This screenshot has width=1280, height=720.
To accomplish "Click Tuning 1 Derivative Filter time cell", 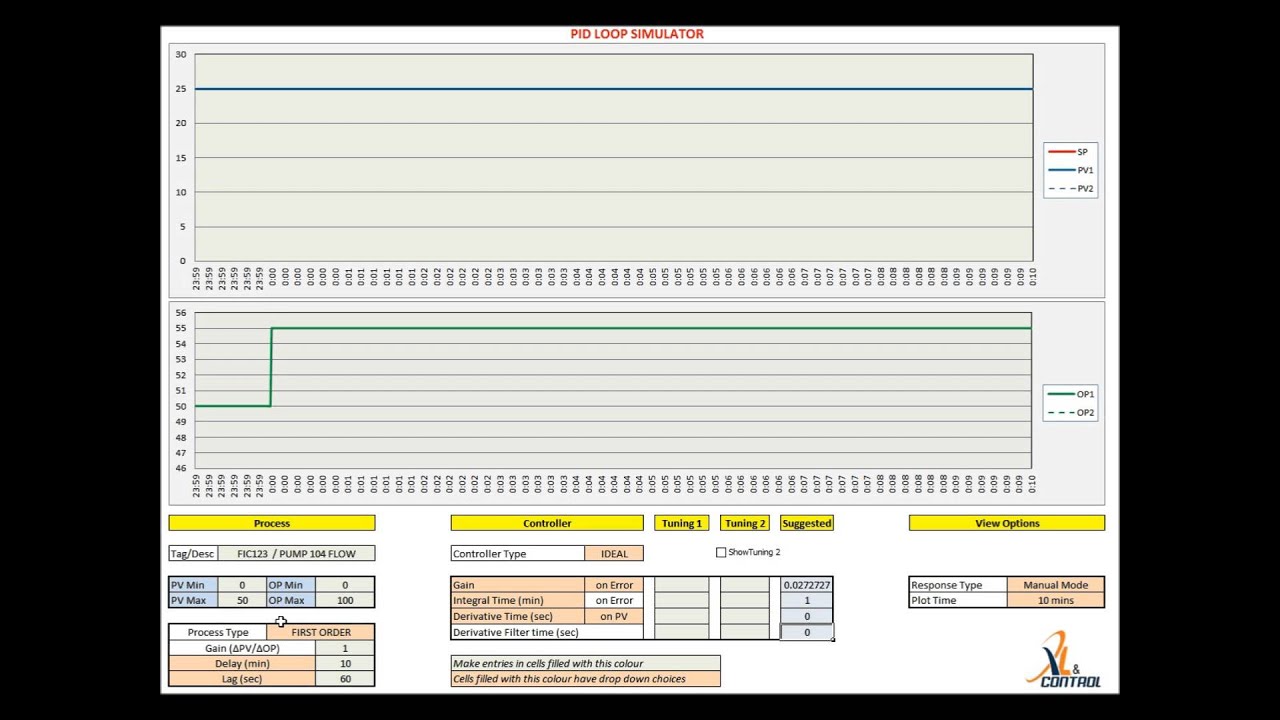I will click(x=681, y=632).
